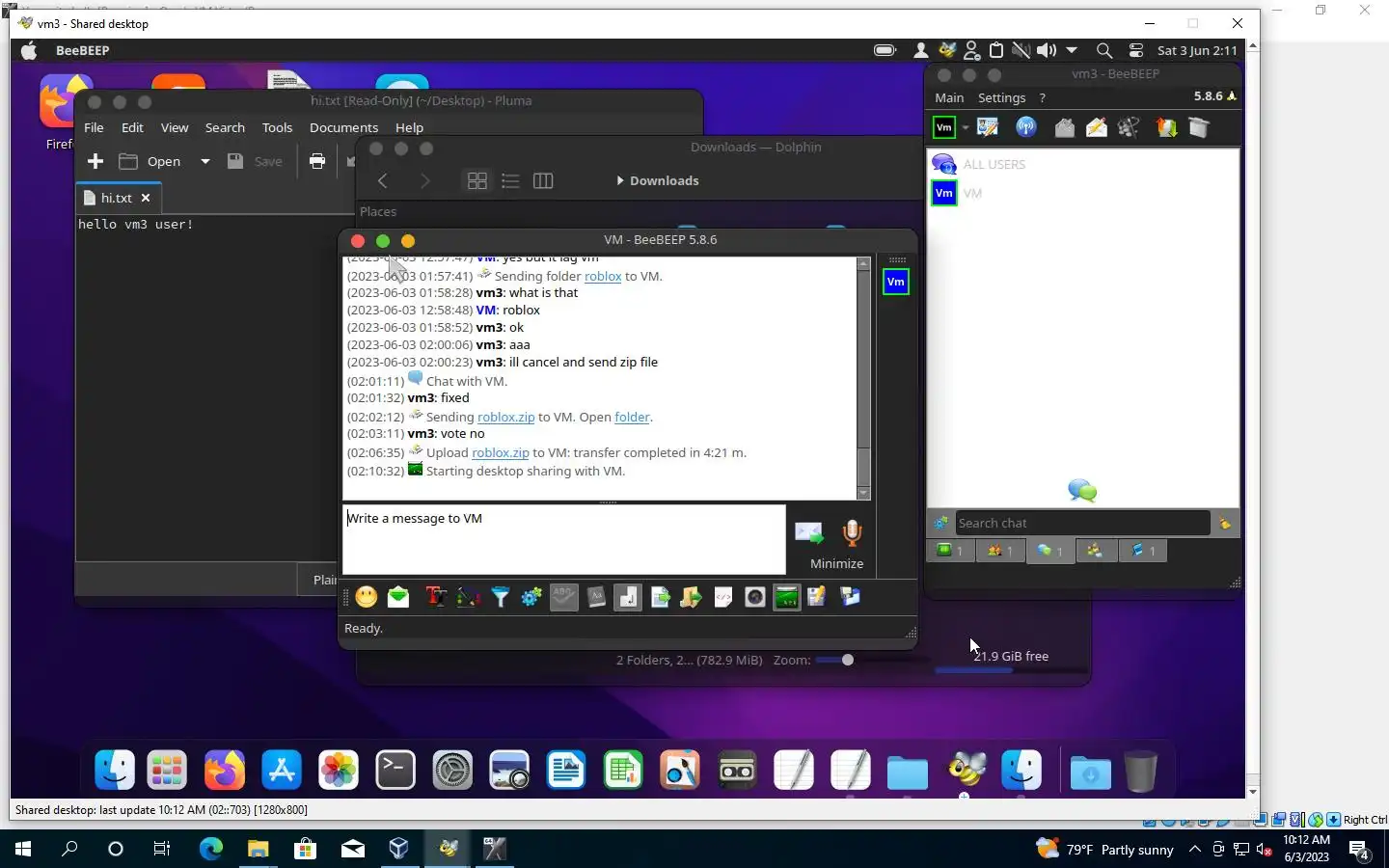Switch to the green screen tab at bottom

pos(950,551)
